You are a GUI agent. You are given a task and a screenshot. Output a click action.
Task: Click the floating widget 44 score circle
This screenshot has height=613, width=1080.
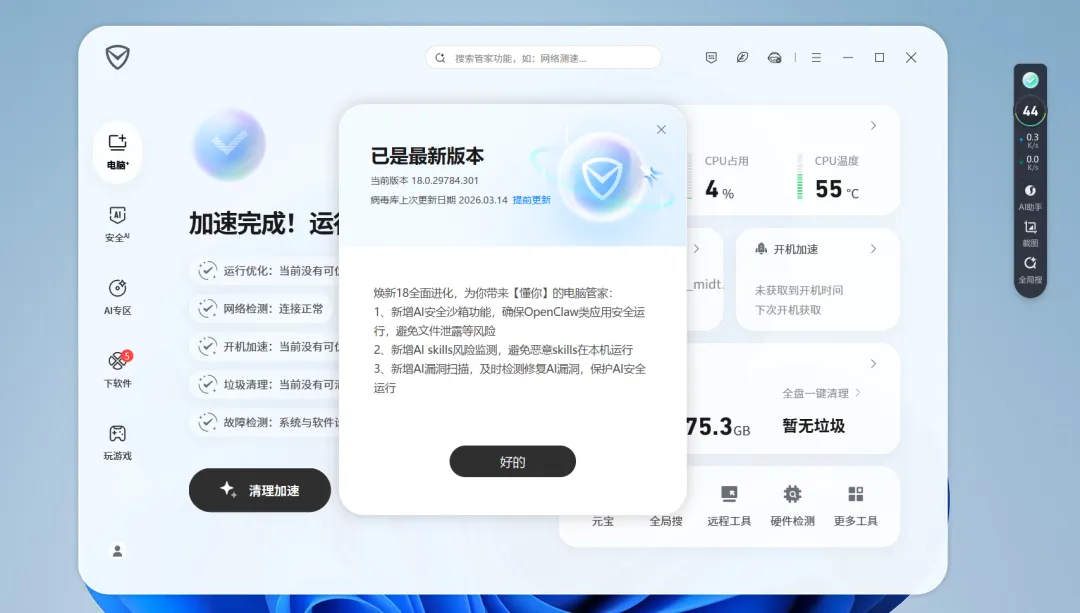click(x=1030, y=111)
